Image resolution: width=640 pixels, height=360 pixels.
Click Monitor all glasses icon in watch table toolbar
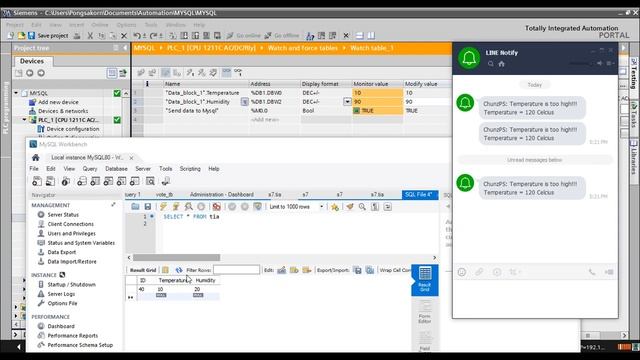(x=226, y=72)
